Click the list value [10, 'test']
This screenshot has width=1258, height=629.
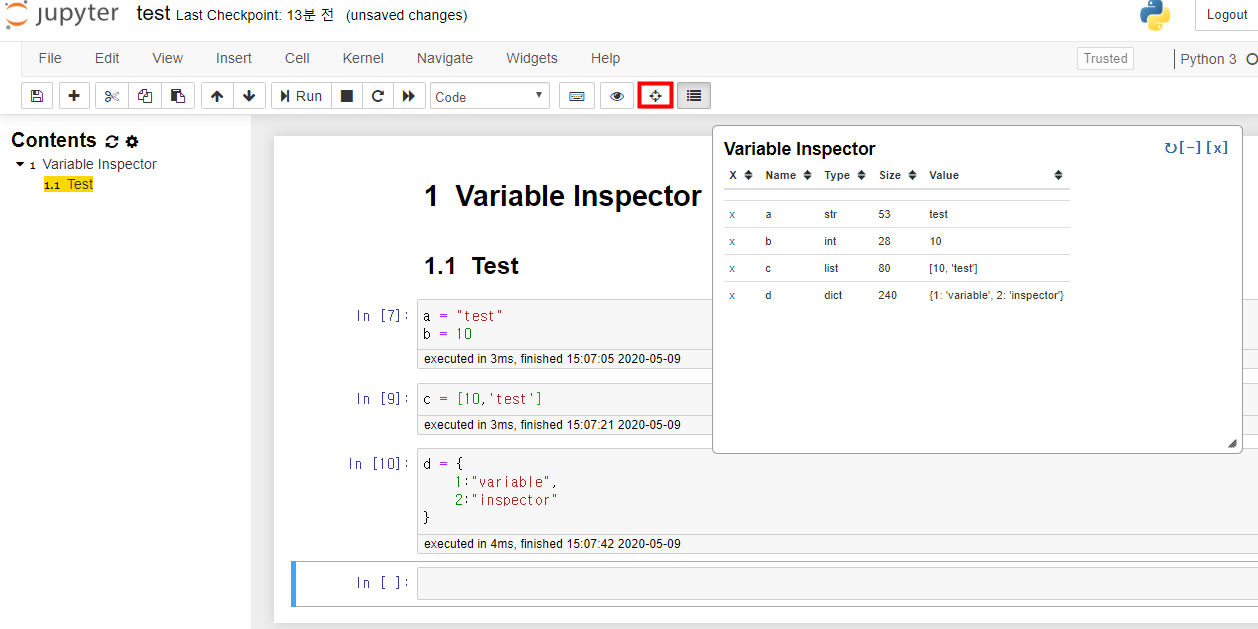coord(953,268)
